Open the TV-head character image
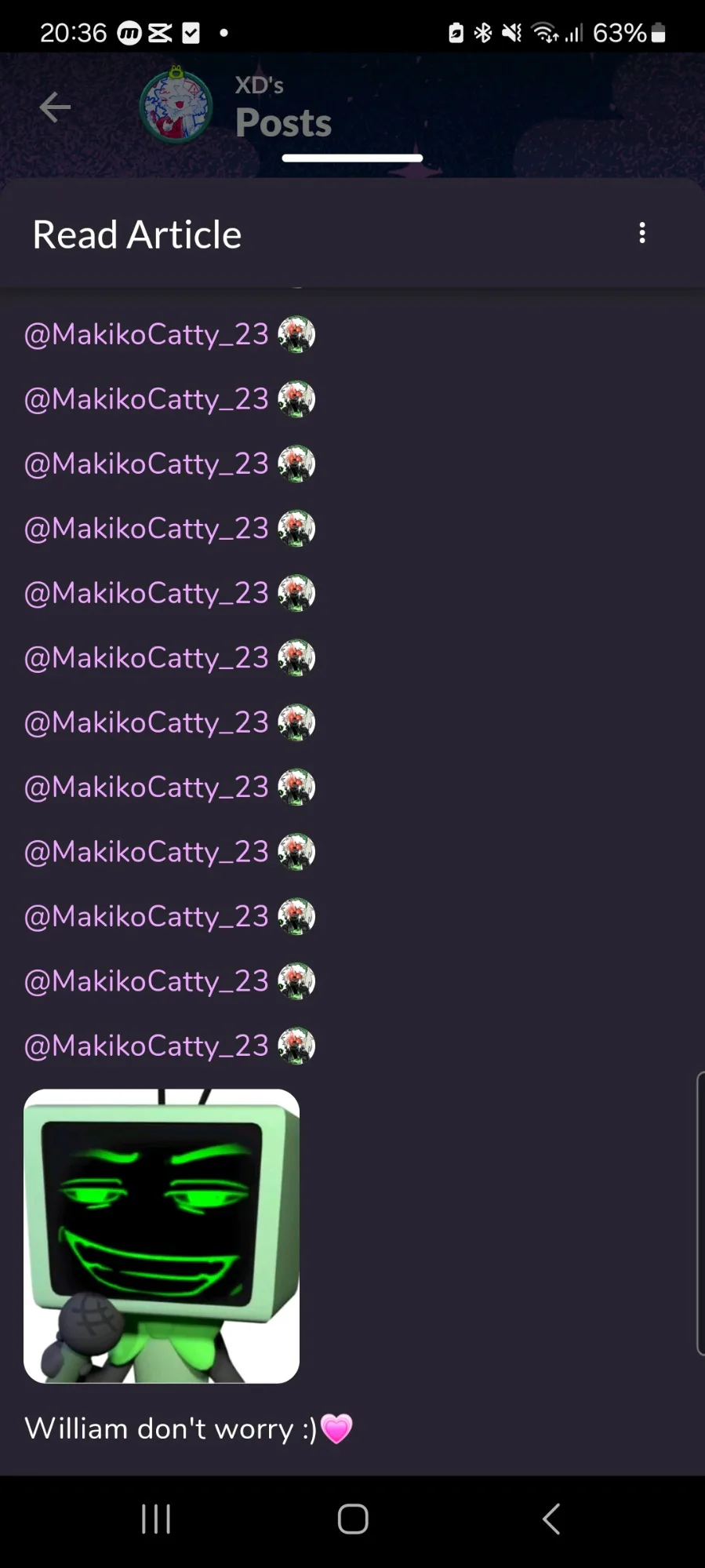The image size is (705, 1568). (162, 1235)
